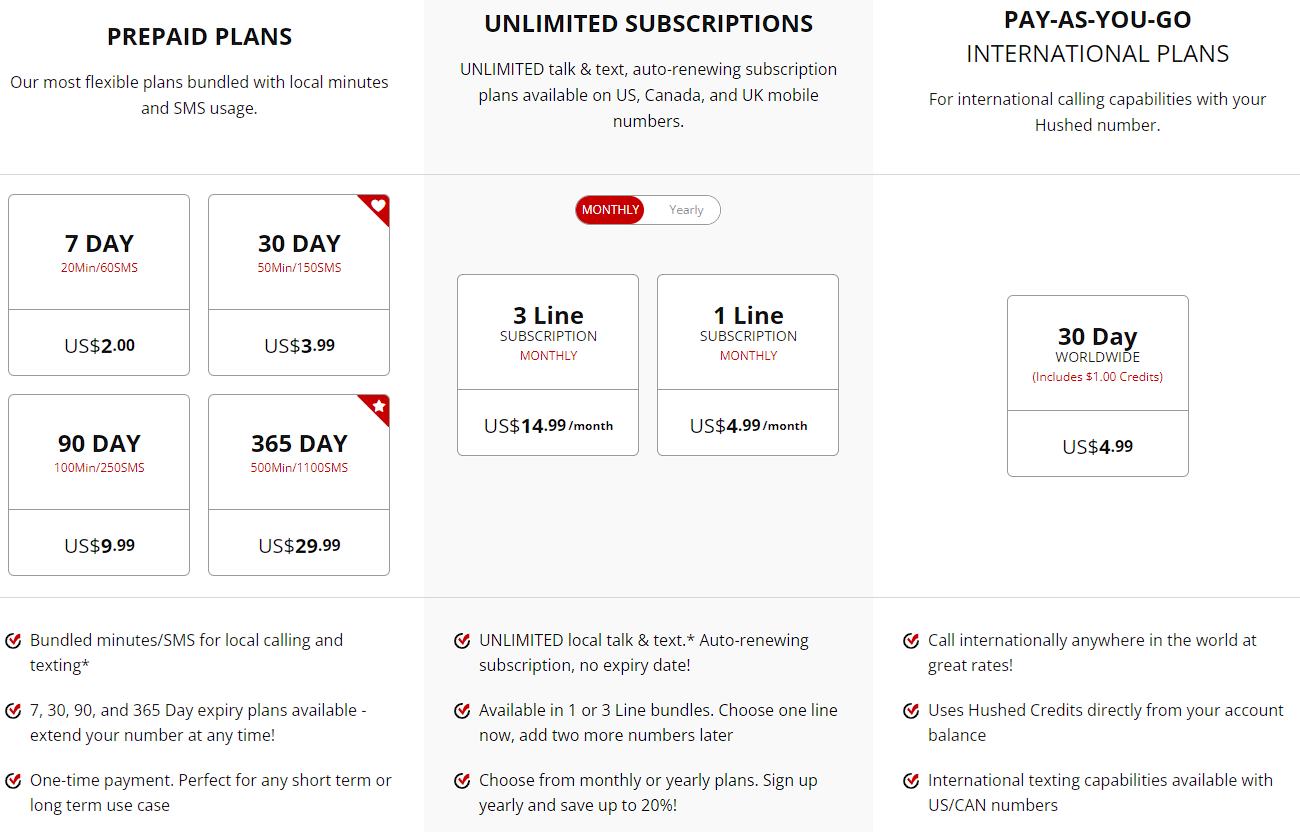This screenshot has width=1300, height=832.
Task: Choose the 3 Line monthly subscription
Action: point(548,365)
